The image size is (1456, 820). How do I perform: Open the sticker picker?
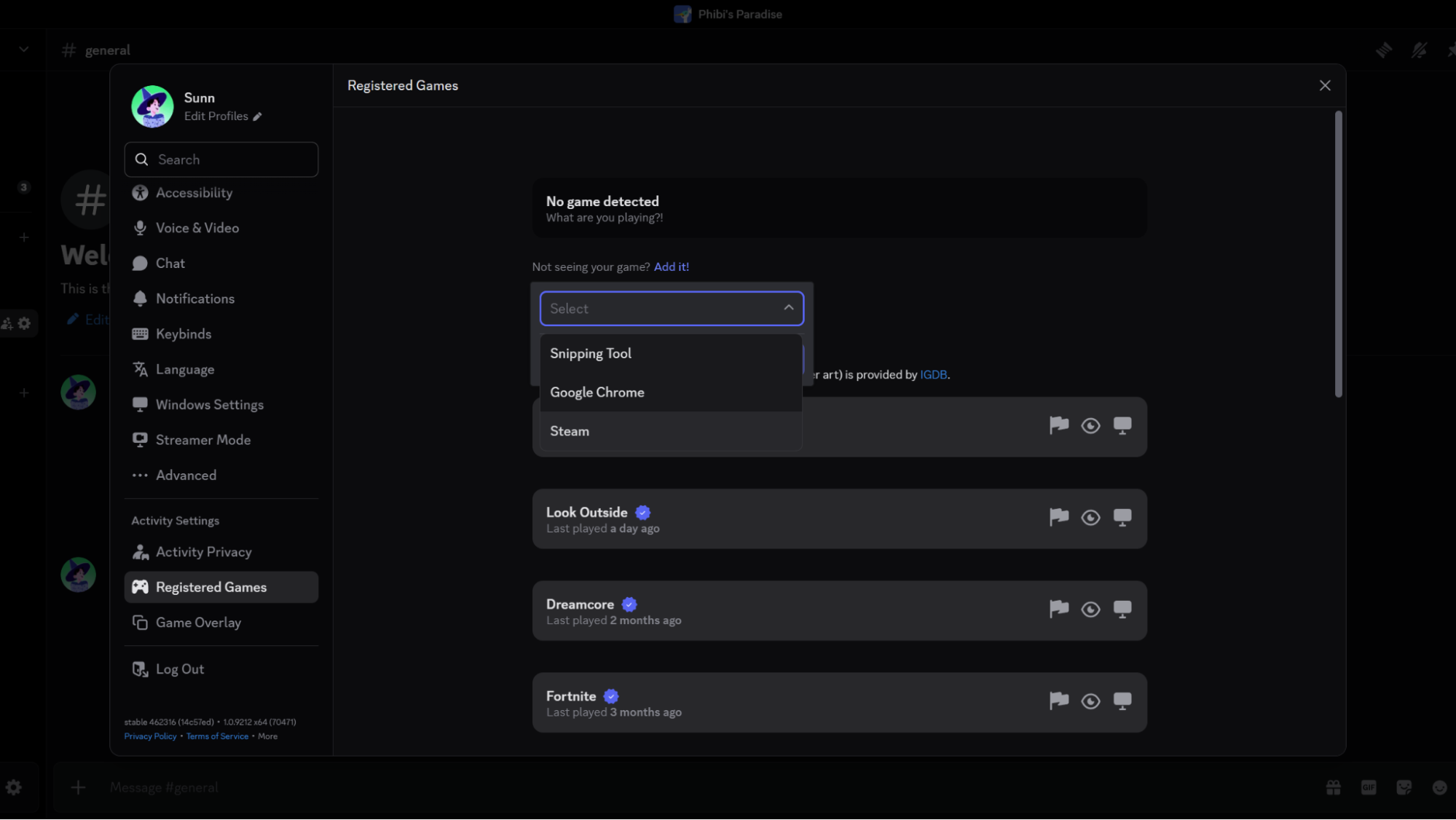tap(1404, 787)
